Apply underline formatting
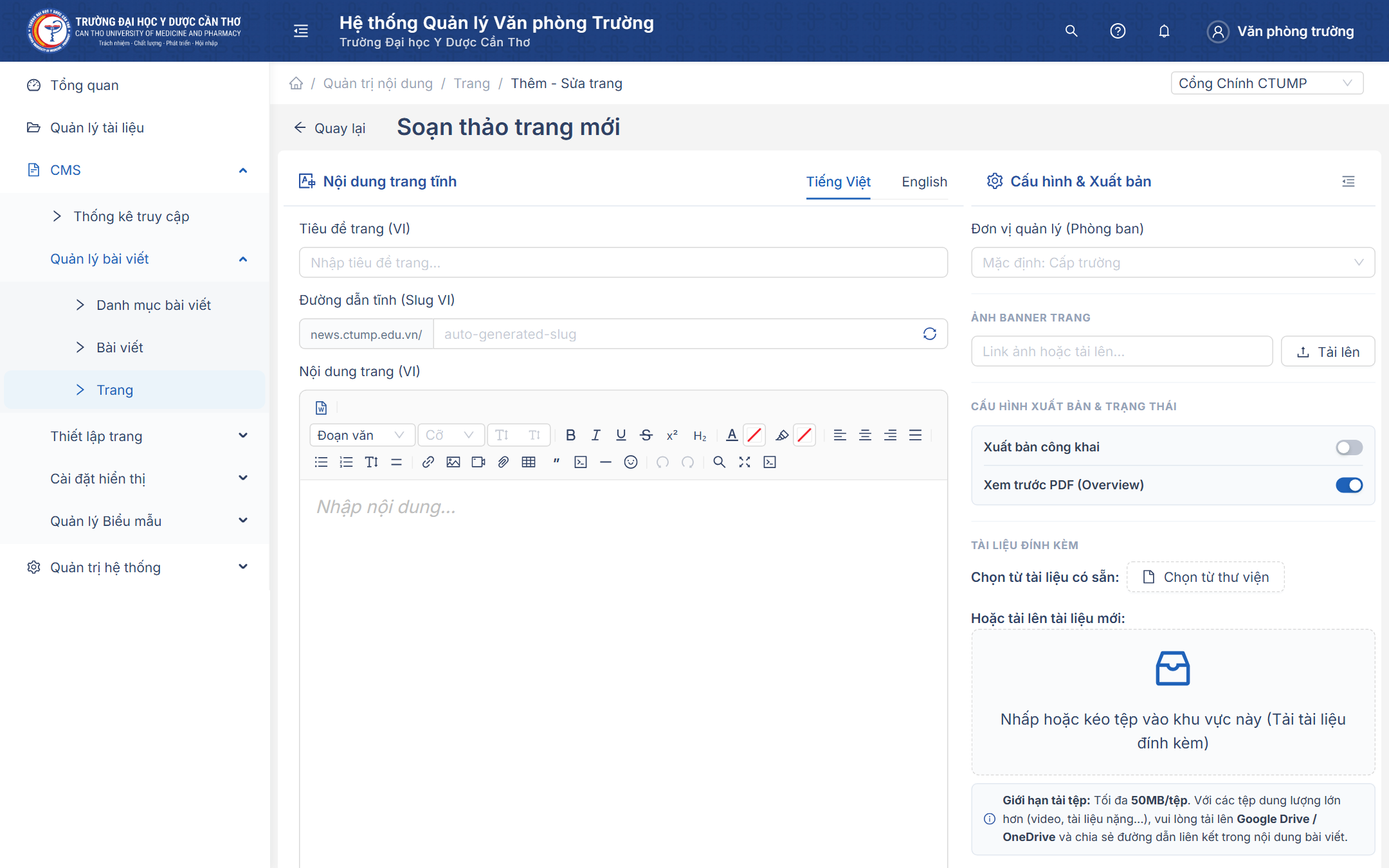 (x=621, y=435)
